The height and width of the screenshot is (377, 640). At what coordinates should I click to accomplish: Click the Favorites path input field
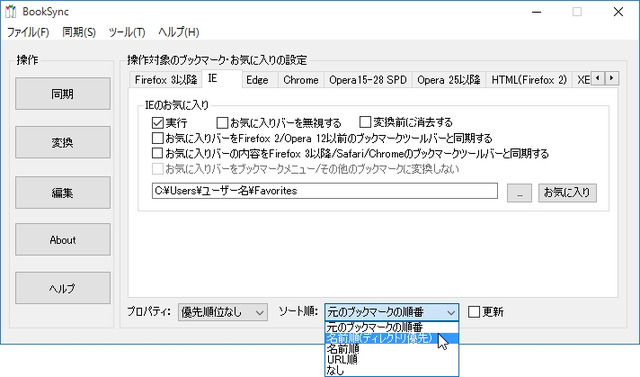click(324, 191)
